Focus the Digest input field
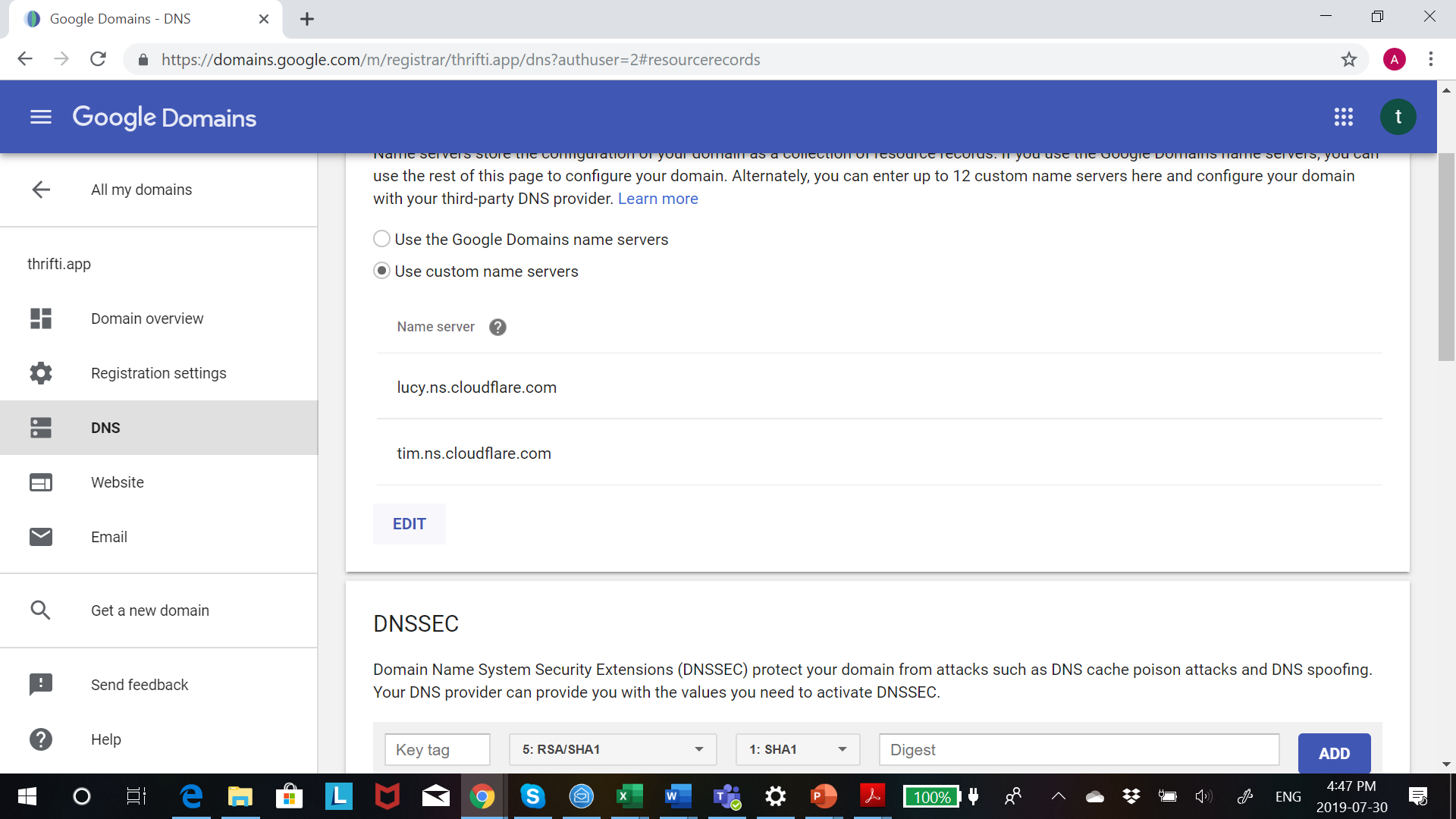 [1079, 749]
